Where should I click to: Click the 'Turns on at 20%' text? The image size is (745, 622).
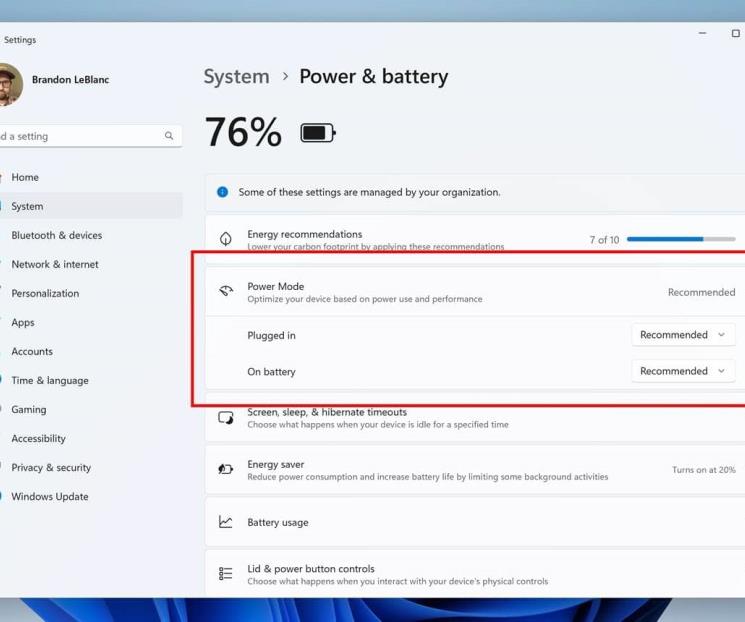(x=704, y=469)
